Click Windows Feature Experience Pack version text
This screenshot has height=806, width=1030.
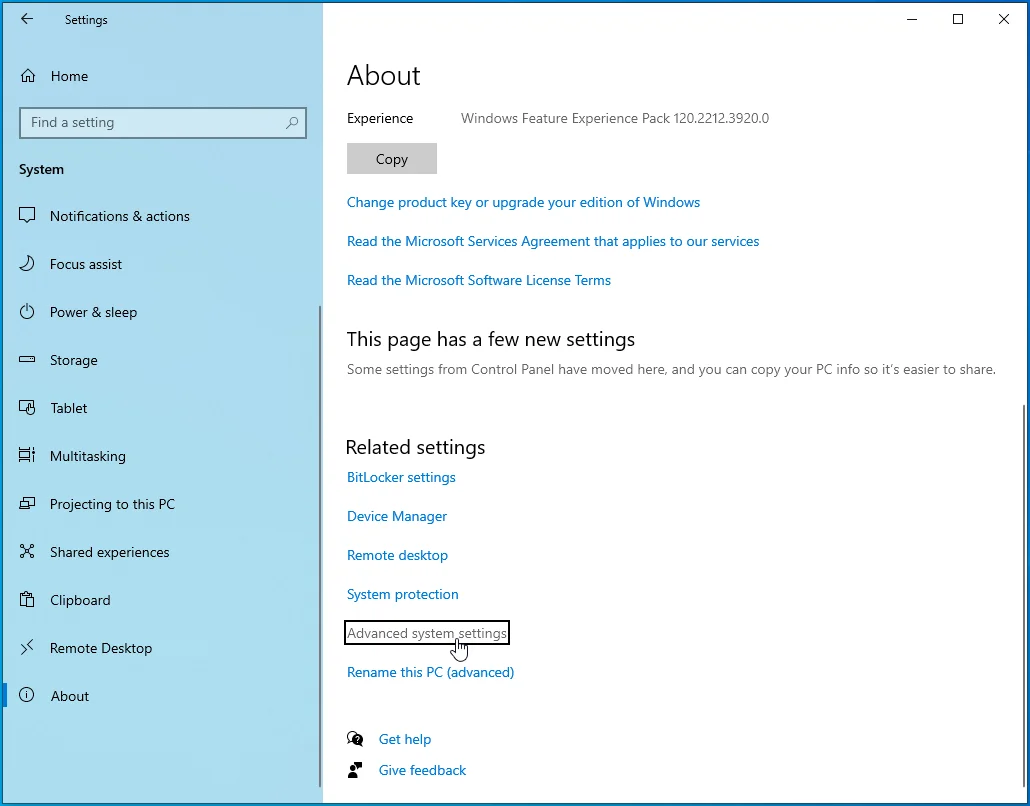tap(615, 118)
